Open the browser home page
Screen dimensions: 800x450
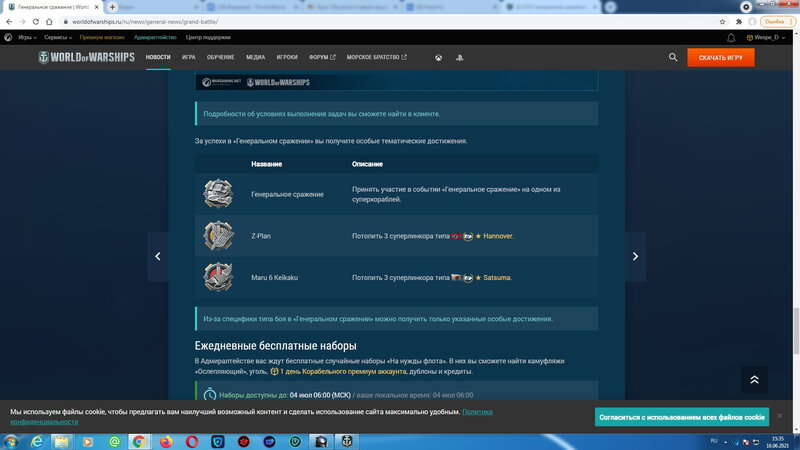pyautogui.click(x=49, y=21)
